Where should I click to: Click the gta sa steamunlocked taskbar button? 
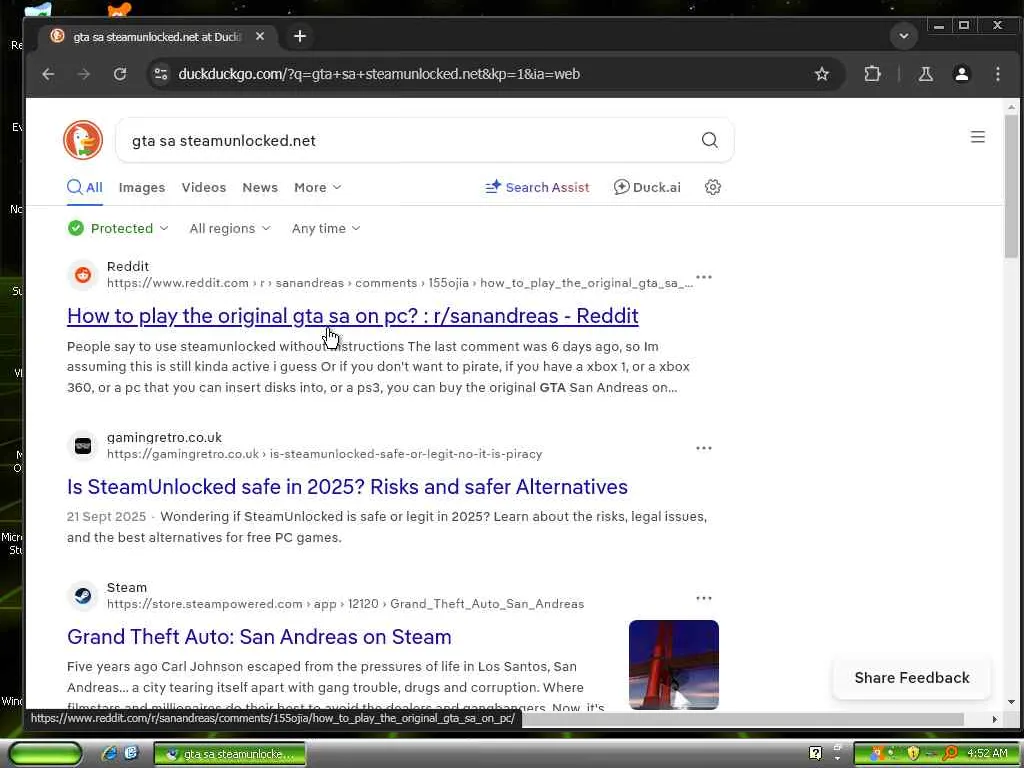pyautogui.click(x=230, y=754)
